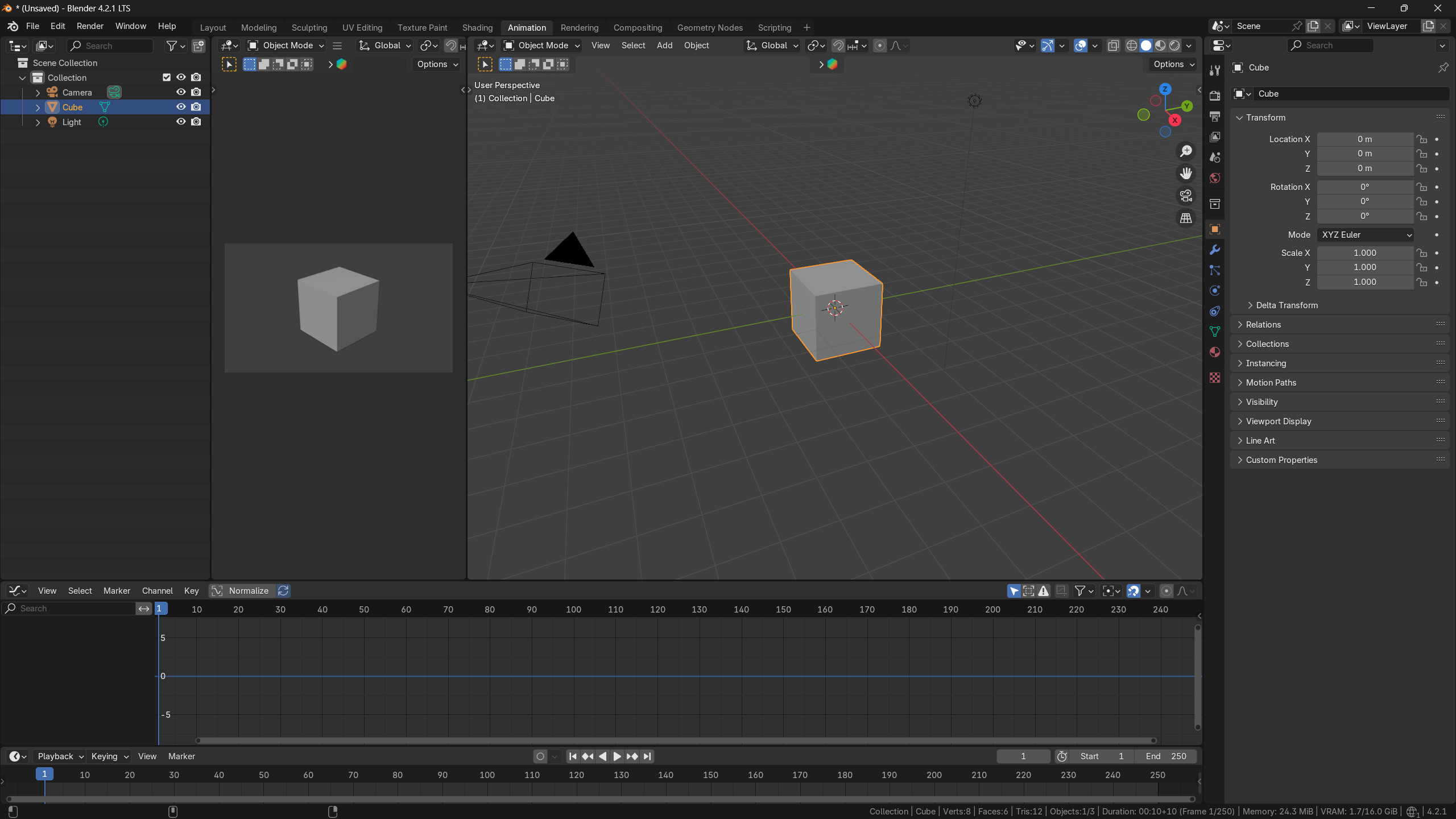
Task: Open the Render properties tab
Action: point(1215,96)
